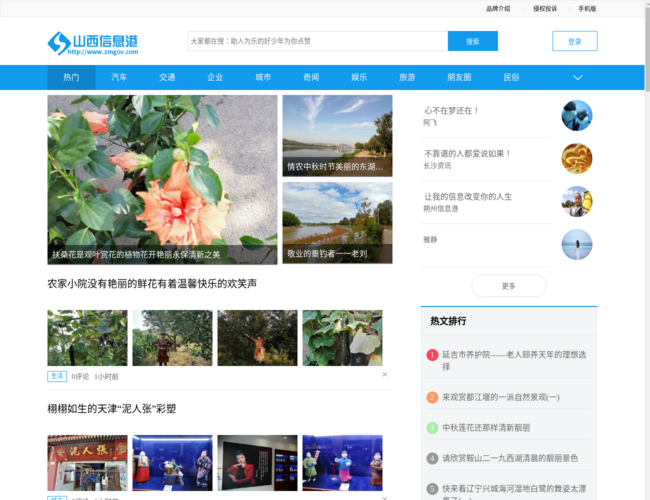
Task: Open rank 2 hot article badge
Action: [432, 397]
